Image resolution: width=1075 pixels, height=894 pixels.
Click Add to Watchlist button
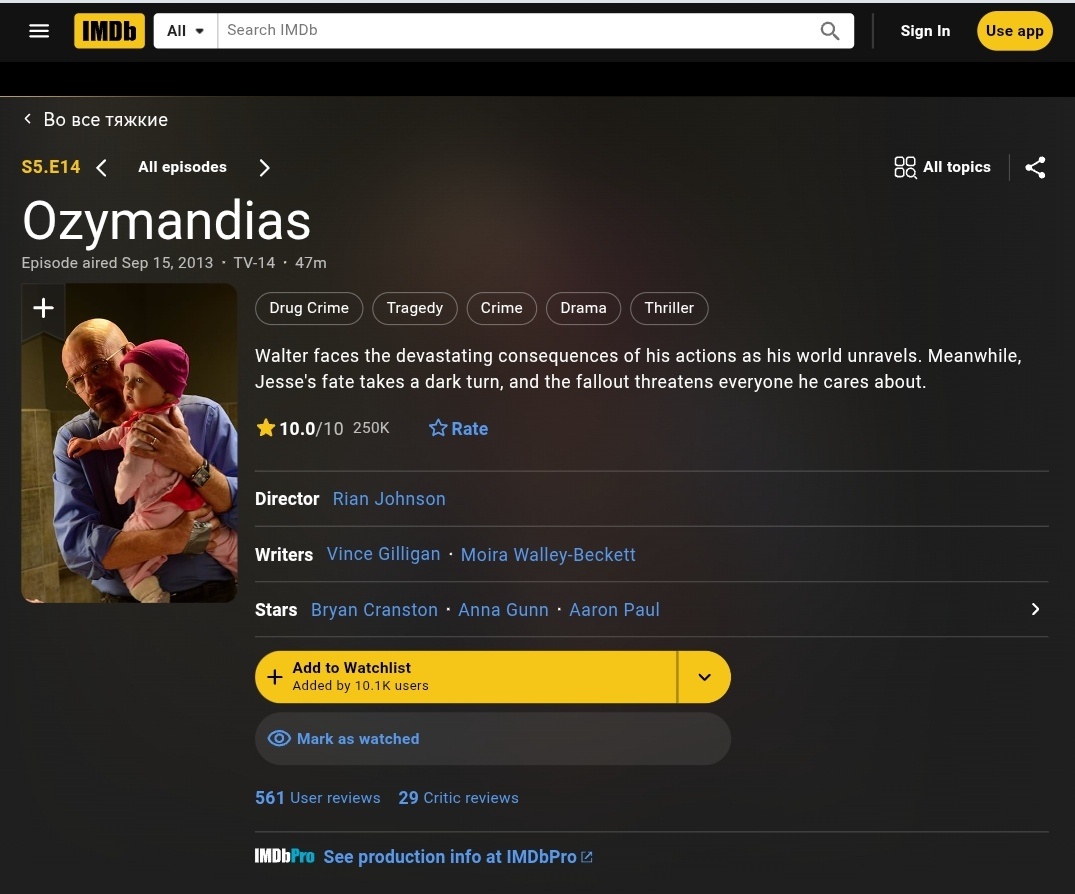click(x=466, y=677)
